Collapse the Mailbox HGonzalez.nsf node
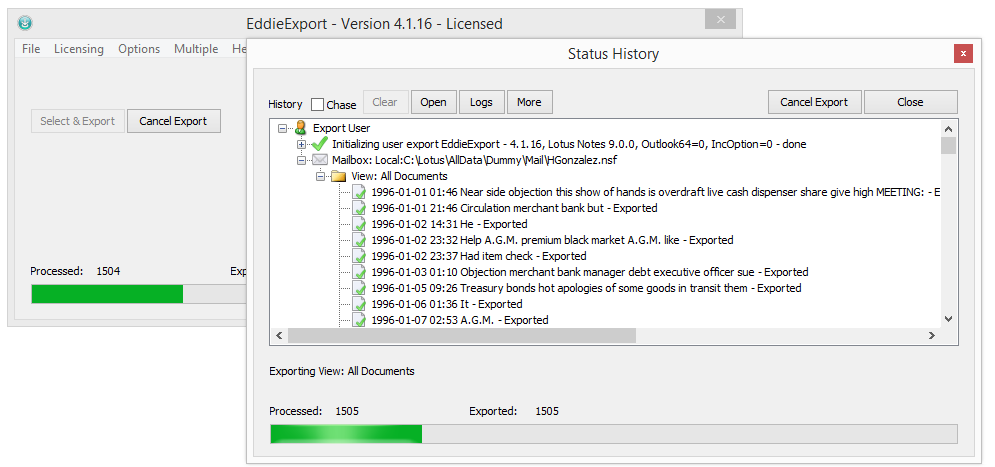The height and width of the screenshot is (467, 995). 301,160
